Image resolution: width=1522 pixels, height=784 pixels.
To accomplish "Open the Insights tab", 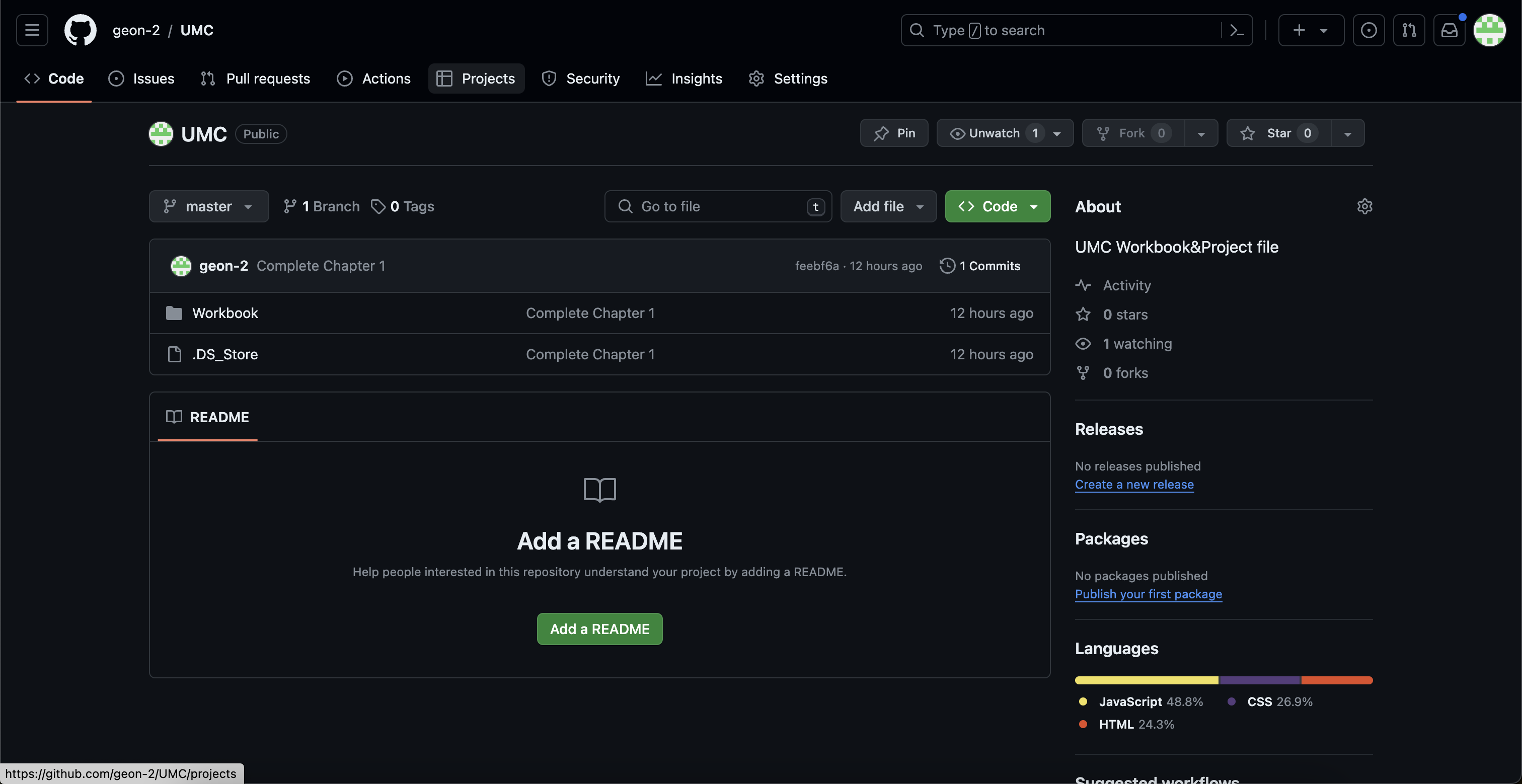I will [683, 79].
